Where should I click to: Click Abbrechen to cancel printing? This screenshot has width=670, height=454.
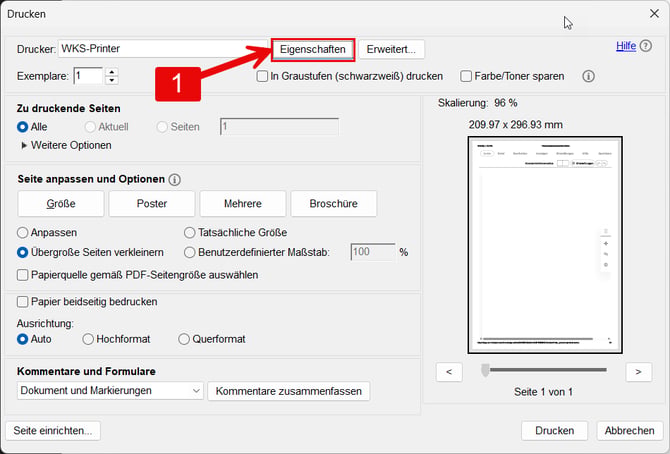point(629,430)
